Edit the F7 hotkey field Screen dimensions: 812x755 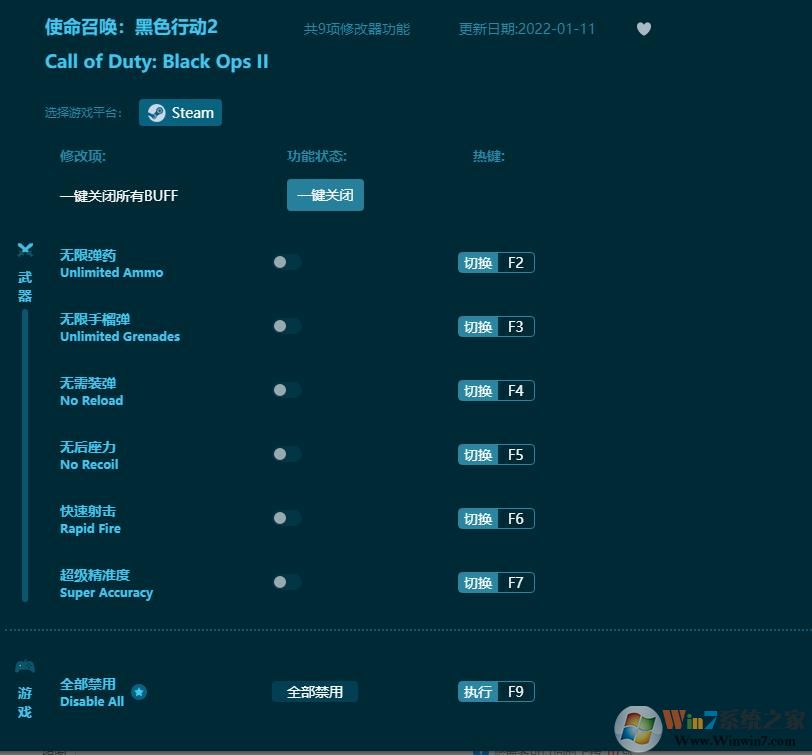tap(516, 583)
